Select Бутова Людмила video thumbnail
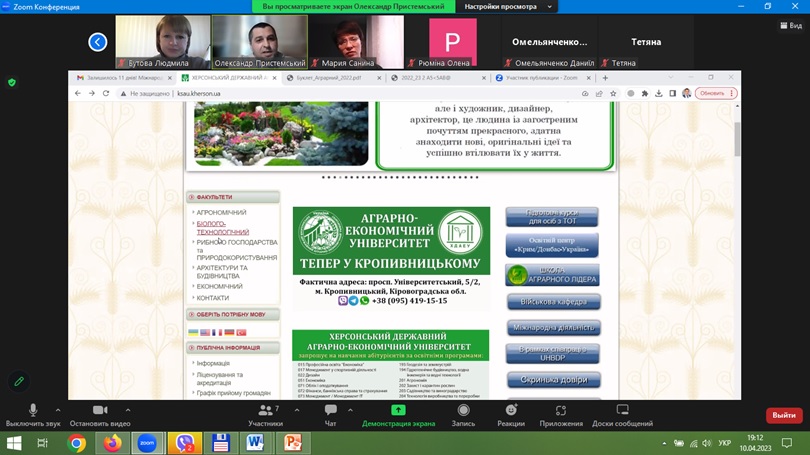The width and height of the screenshot is (810, 455). pyautogui.click(x=163, y=42)
